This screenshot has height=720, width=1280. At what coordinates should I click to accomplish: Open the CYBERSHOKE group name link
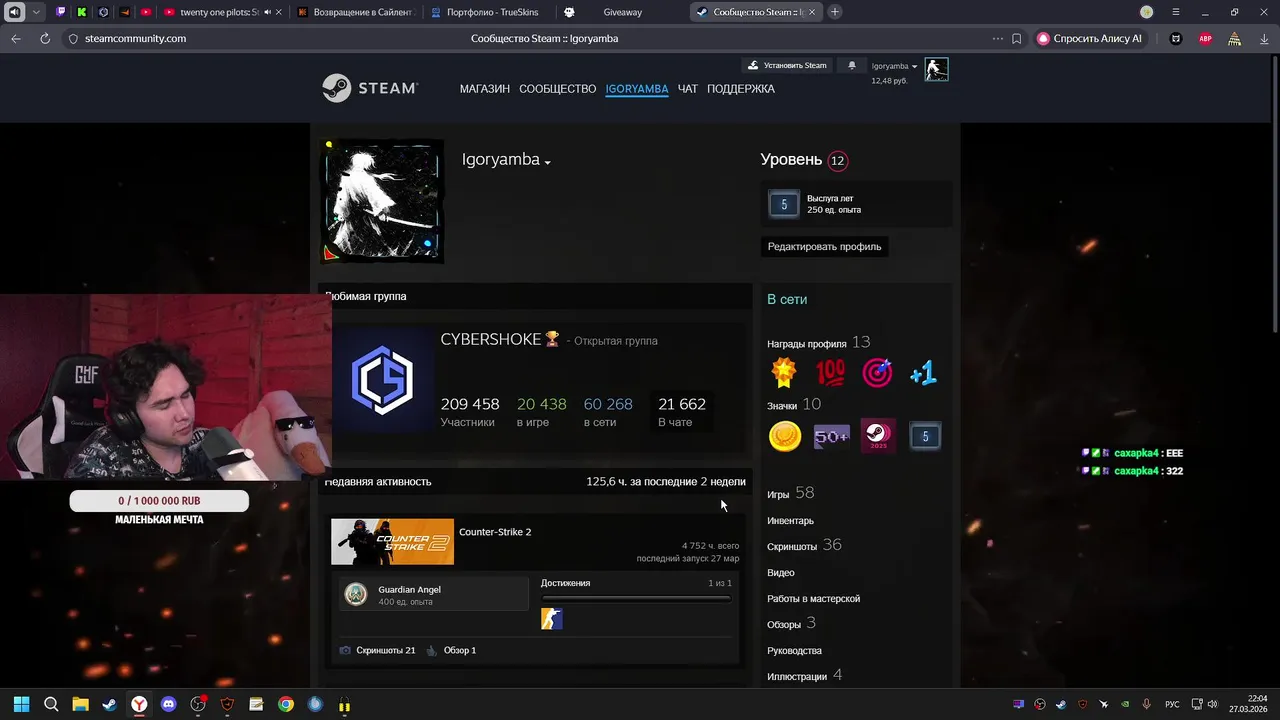click(x=490, y=340)
